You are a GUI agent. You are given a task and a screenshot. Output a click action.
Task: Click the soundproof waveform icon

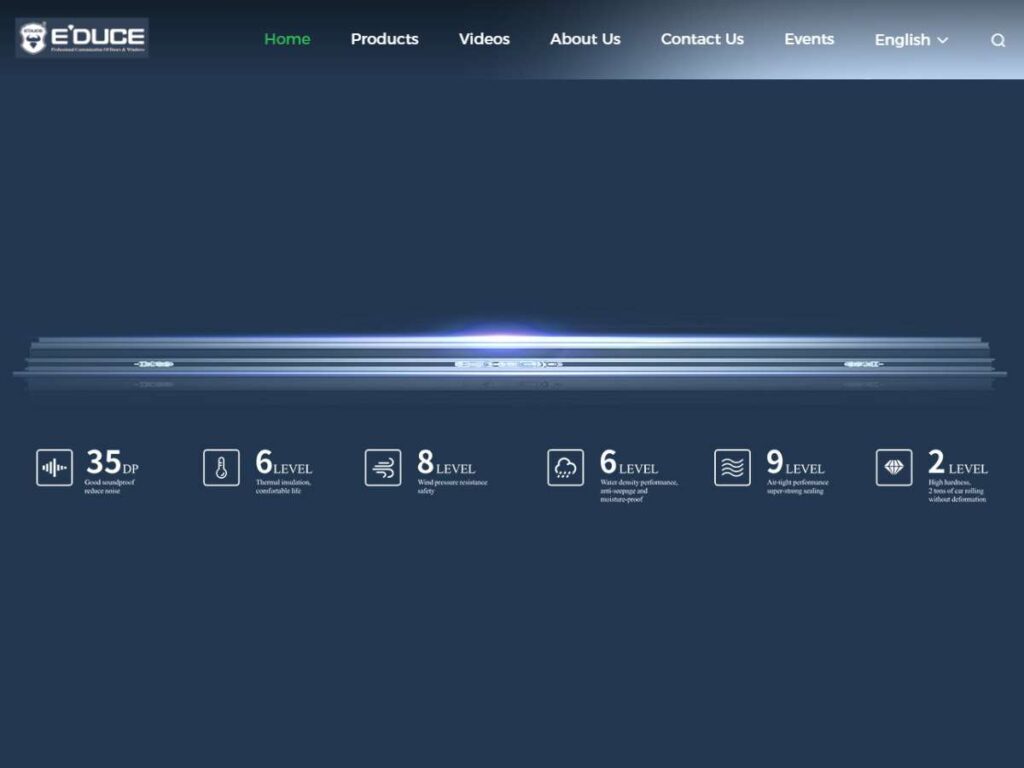(54, 467)
